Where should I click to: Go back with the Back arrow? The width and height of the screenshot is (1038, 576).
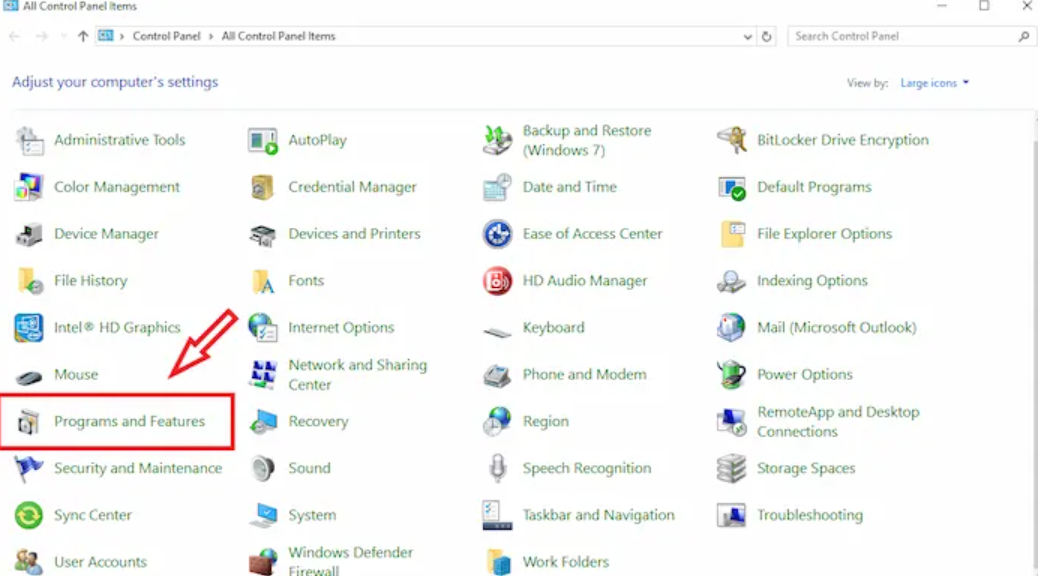click(x=15, y=36)
